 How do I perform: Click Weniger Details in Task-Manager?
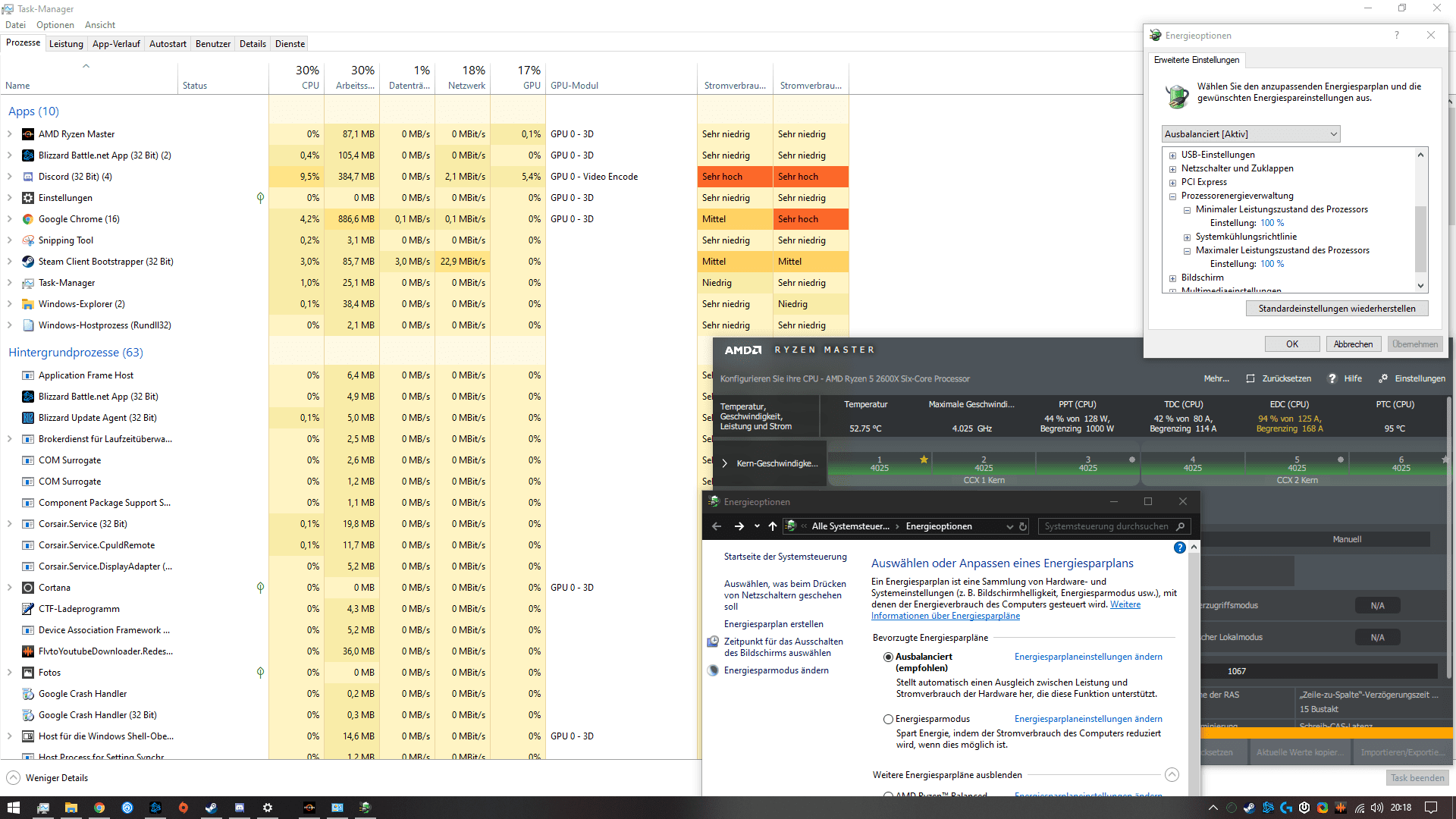point(47,778)
